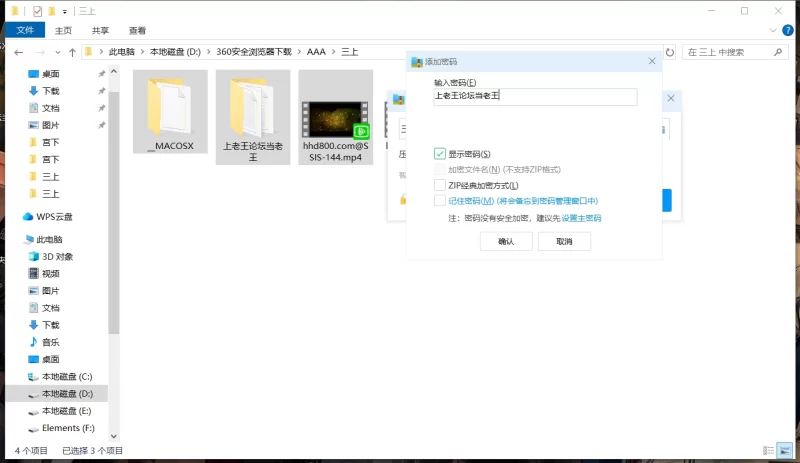Select WPS云盘 in the sidebar
This screenshot has width=800, height=463.
(54, 217)
